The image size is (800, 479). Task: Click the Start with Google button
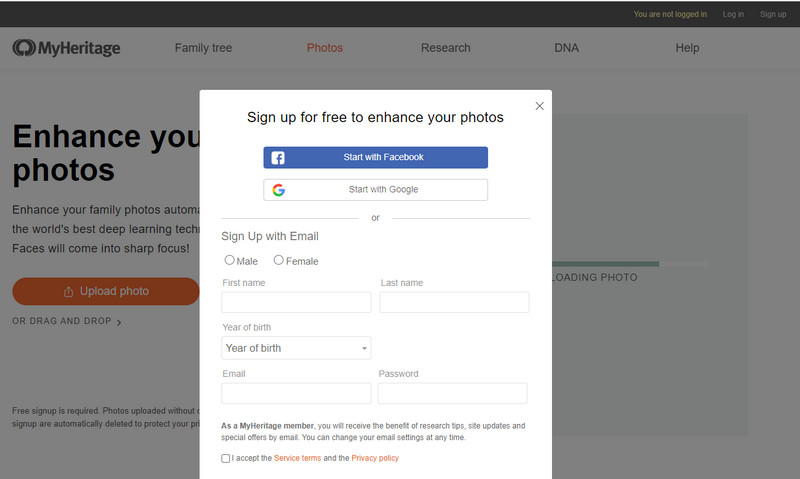(x=376, y=190)
